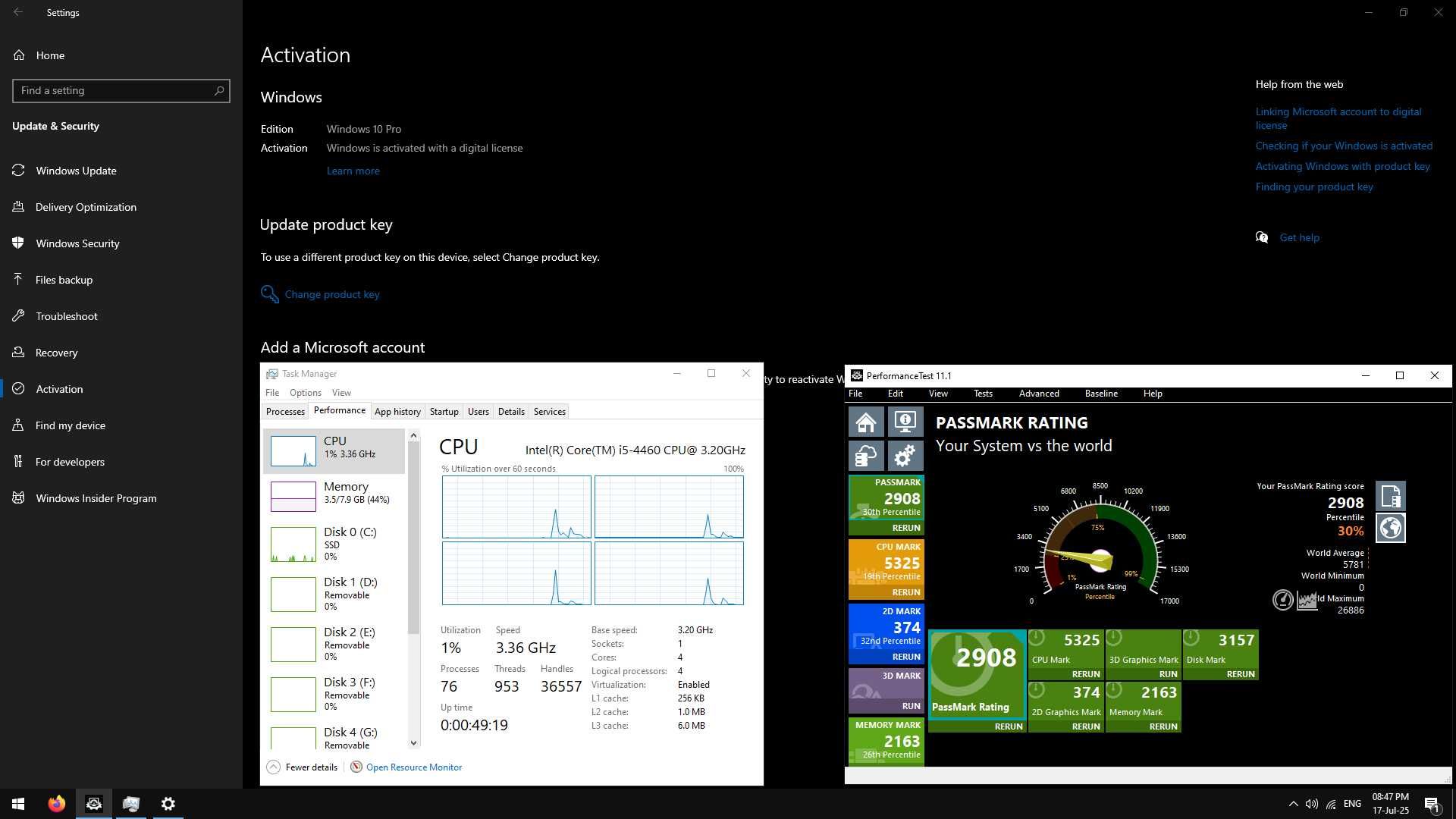
Task: Collapse Task Manager with Fewer details chevron
Action: pyautogui.click(x=274, y=767)
